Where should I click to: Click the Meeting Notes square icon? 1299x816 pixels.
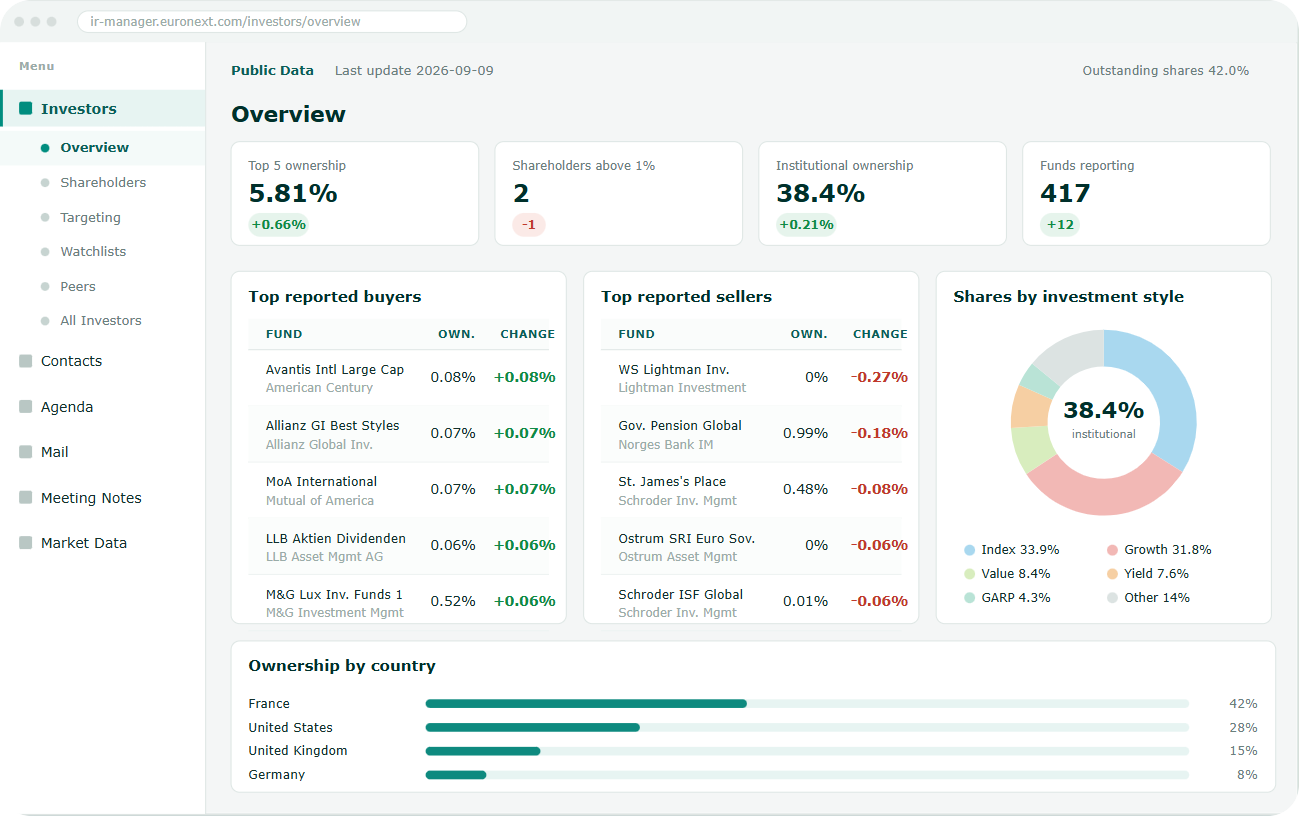pyautogui.click(x=26, y=498)
